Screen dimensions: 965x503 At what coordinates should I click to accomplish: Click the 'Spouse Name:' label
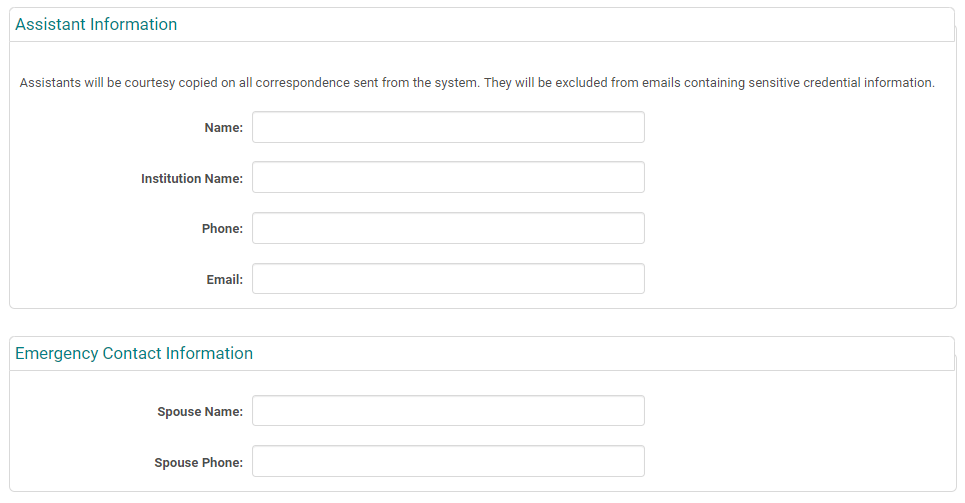click(x=200, y=412)
